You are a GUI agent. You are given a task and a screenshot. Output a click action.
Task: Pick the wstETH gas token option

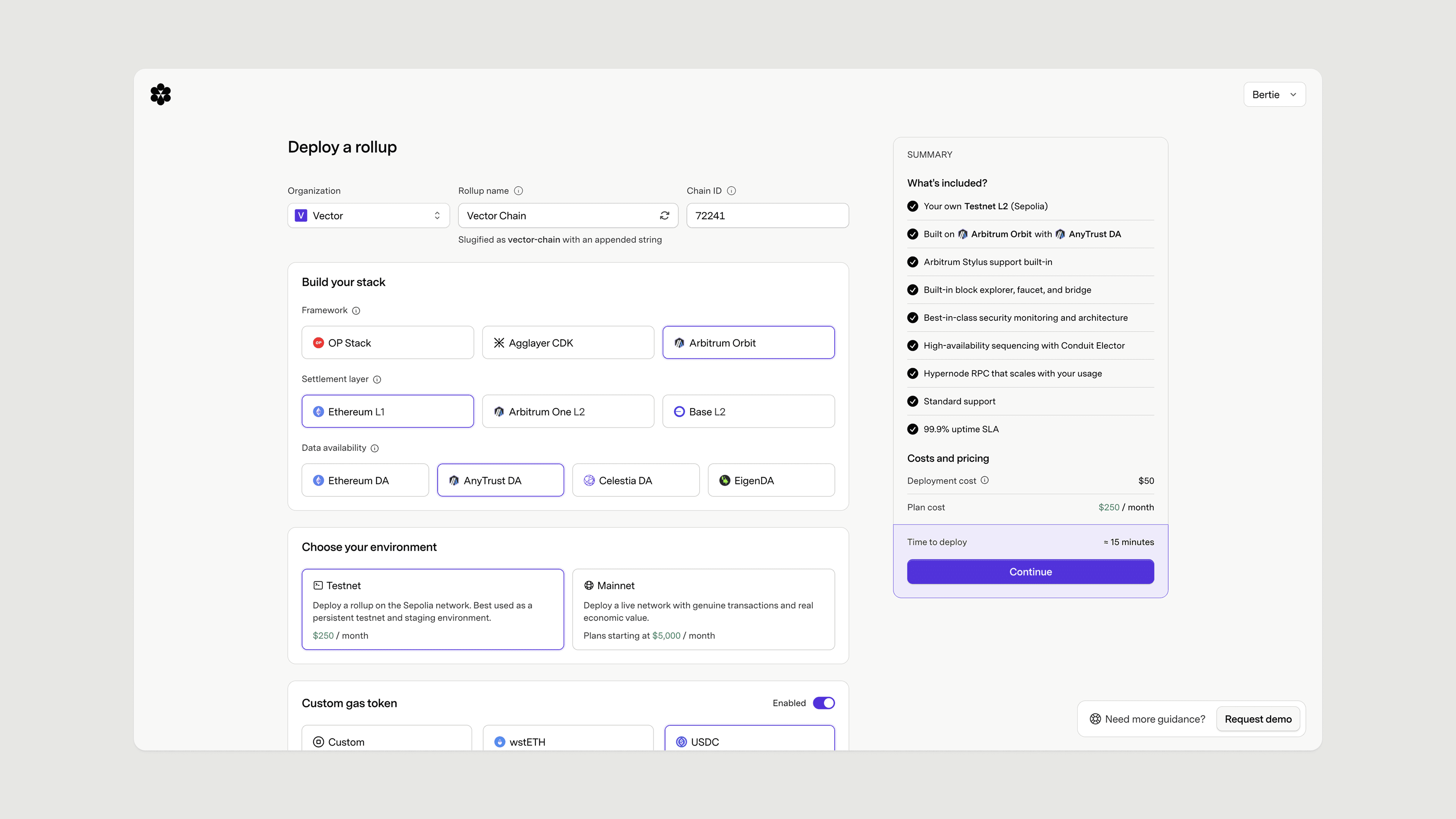tap(568, 741)
